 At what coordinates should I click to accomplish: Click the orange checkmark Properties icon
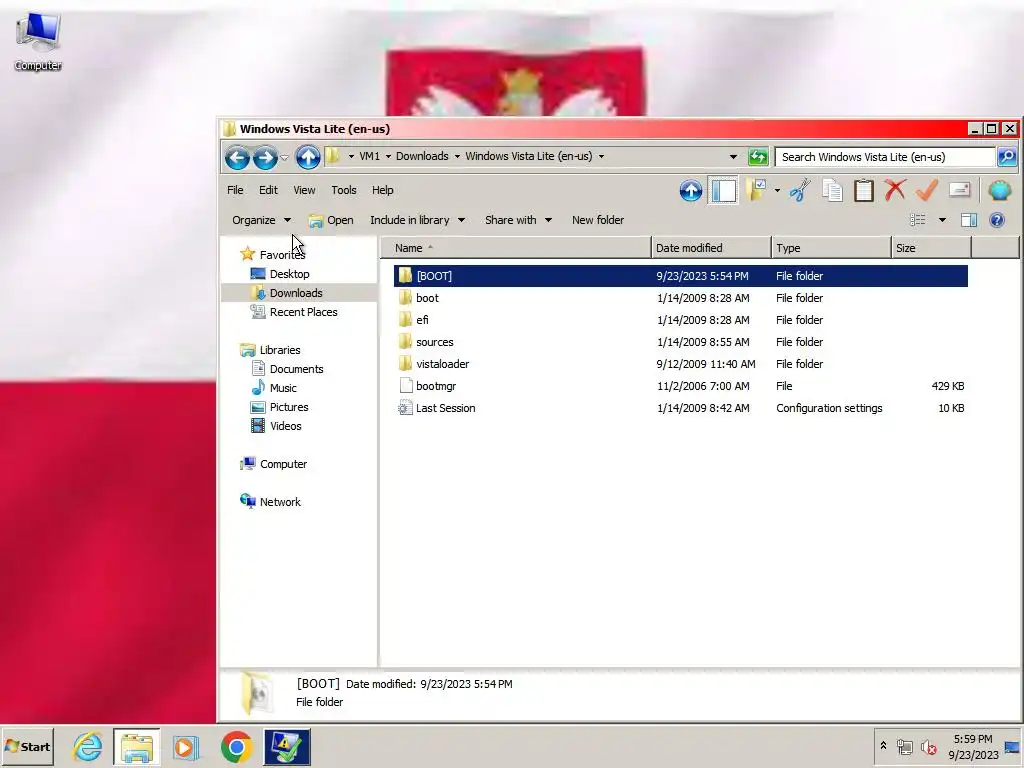(x=926, y=191)
